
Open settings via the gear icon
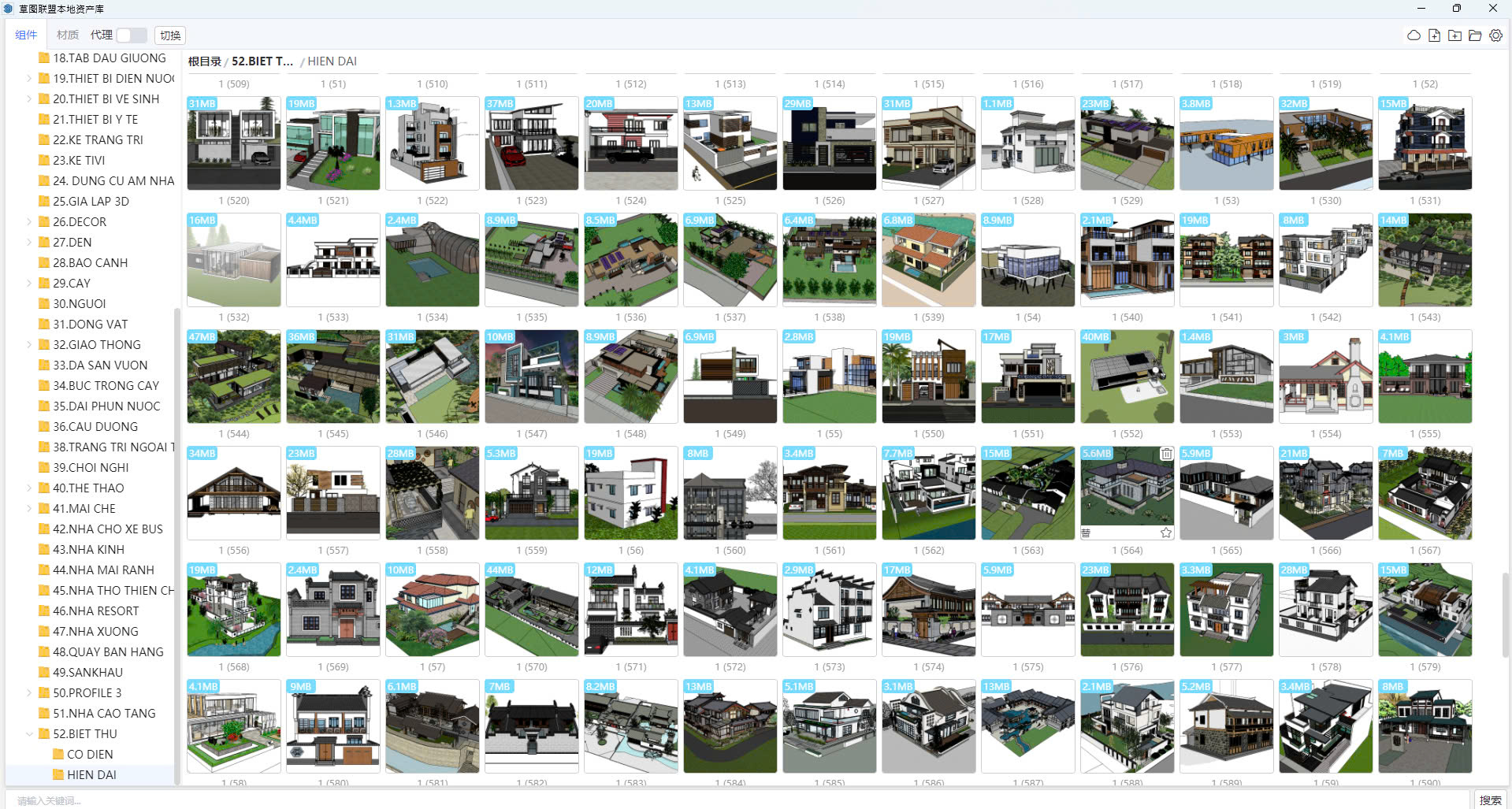[x=1495, y=35]
